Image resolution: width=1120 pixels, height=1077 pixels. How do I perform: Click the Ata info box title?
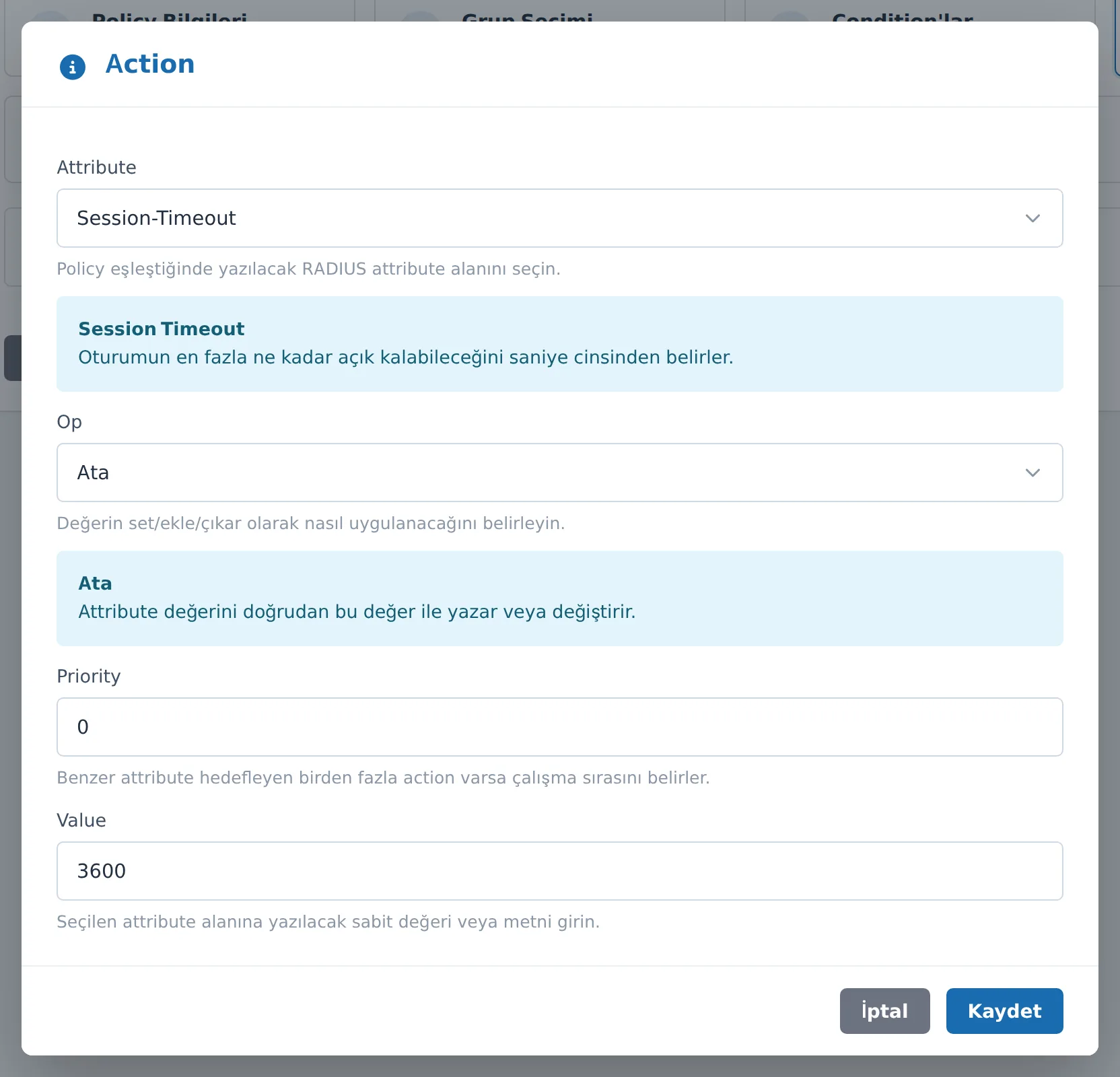pos(95,583)
